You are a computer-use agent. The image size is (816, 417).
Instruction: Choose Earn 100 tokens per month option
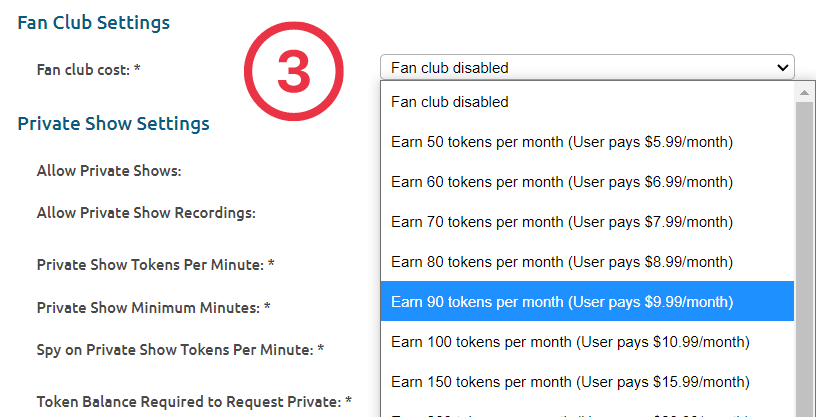(x=588, y=342)
